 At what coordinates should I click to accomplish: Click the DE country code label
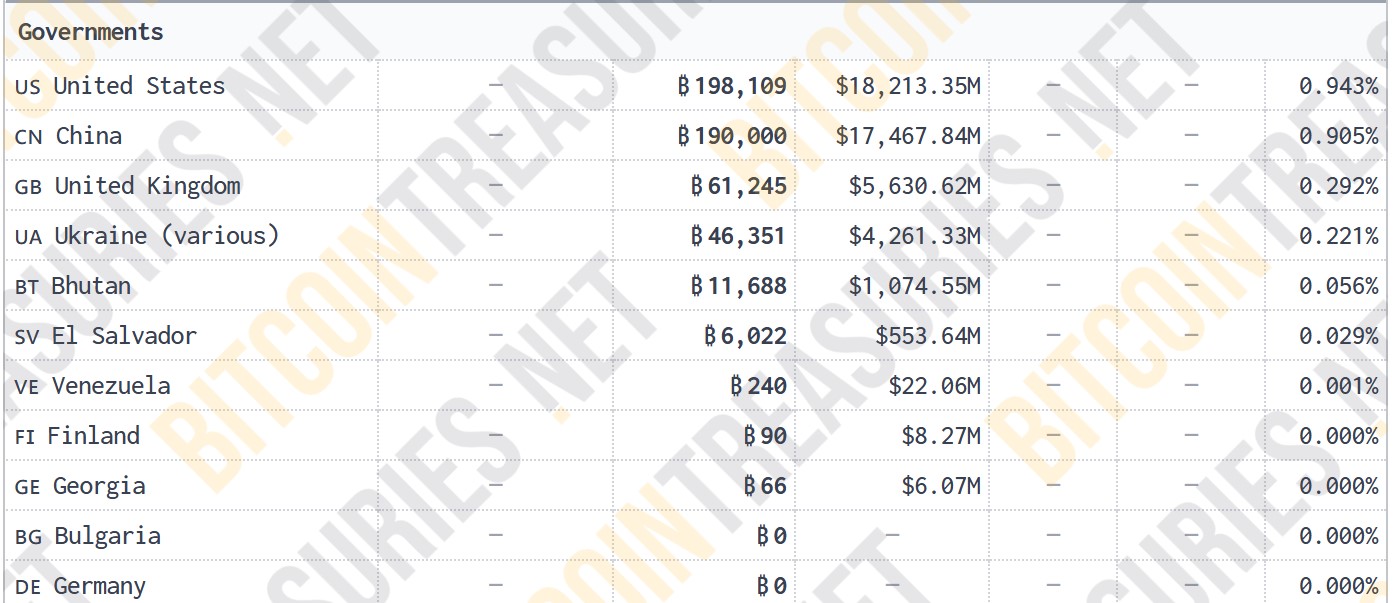tap(28, 588)
